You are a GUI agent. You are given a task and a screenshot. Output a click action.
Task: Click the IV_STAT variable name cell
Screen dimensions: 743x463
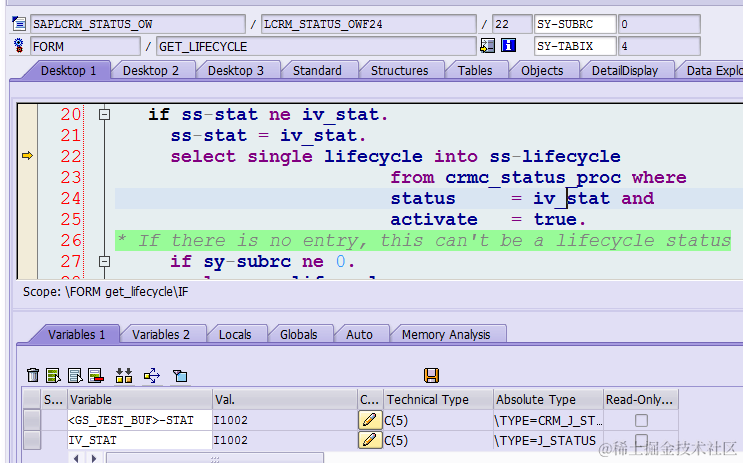[140, 440]
